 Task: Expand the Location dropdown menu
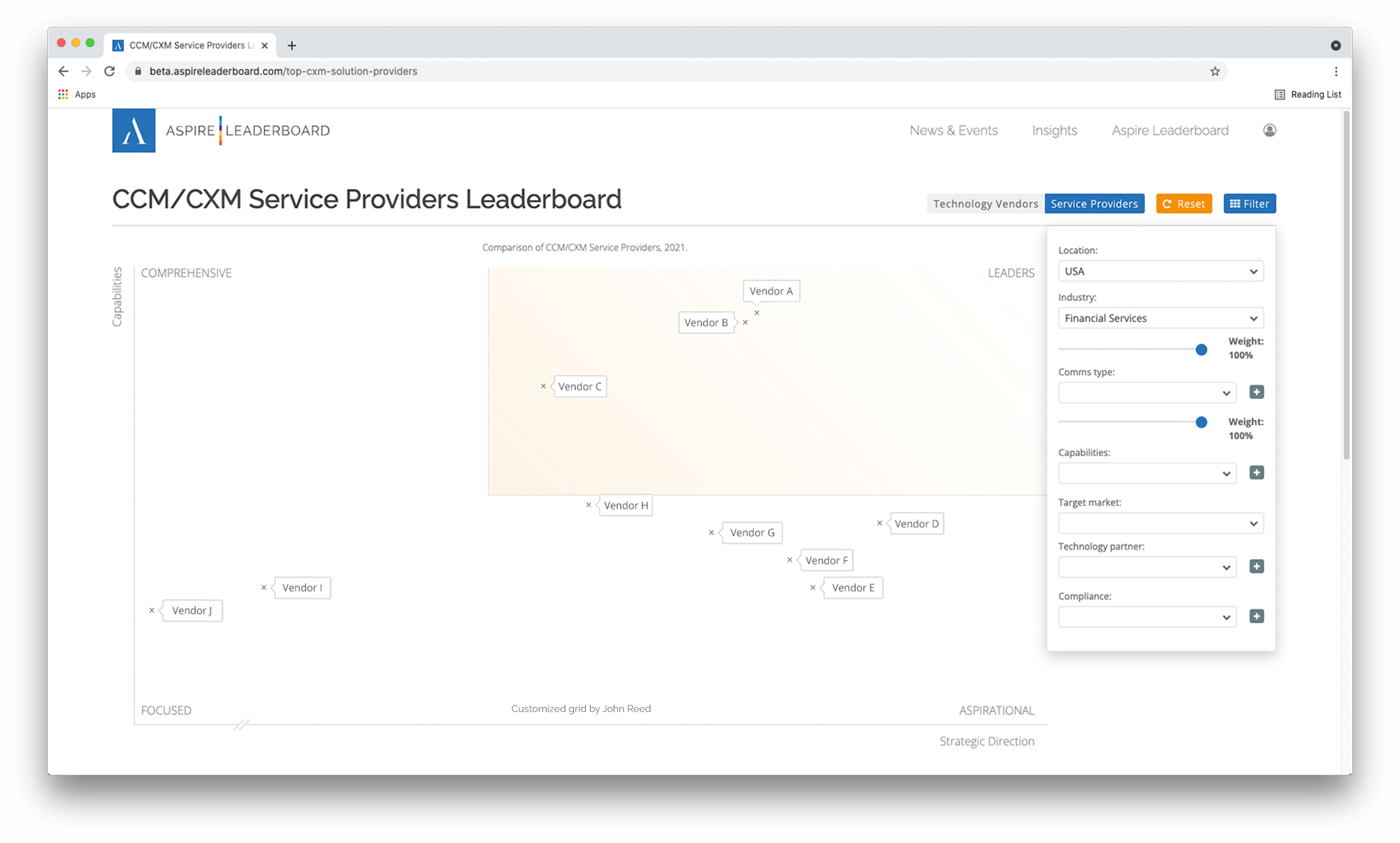point(1160,271)
